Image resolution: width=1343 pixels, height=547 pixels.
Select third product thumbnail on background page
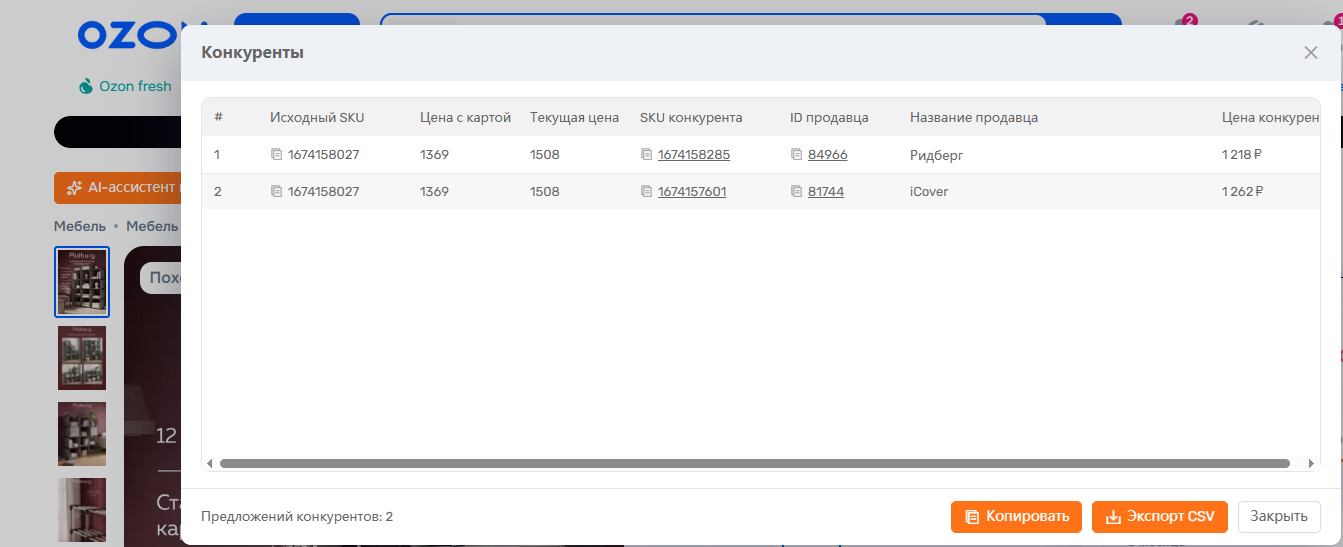pos(82,433)
